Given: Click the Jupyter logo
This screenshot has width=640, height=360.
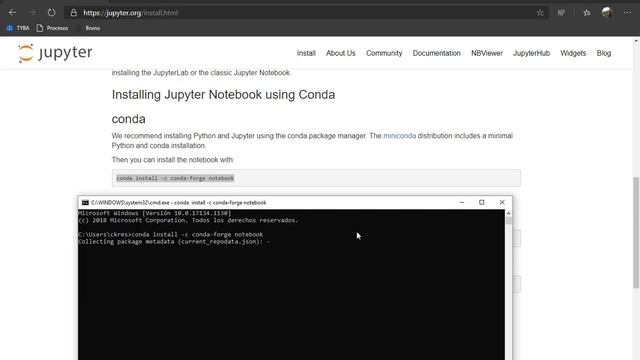Looking at the screenshot, I should point(56,53).
